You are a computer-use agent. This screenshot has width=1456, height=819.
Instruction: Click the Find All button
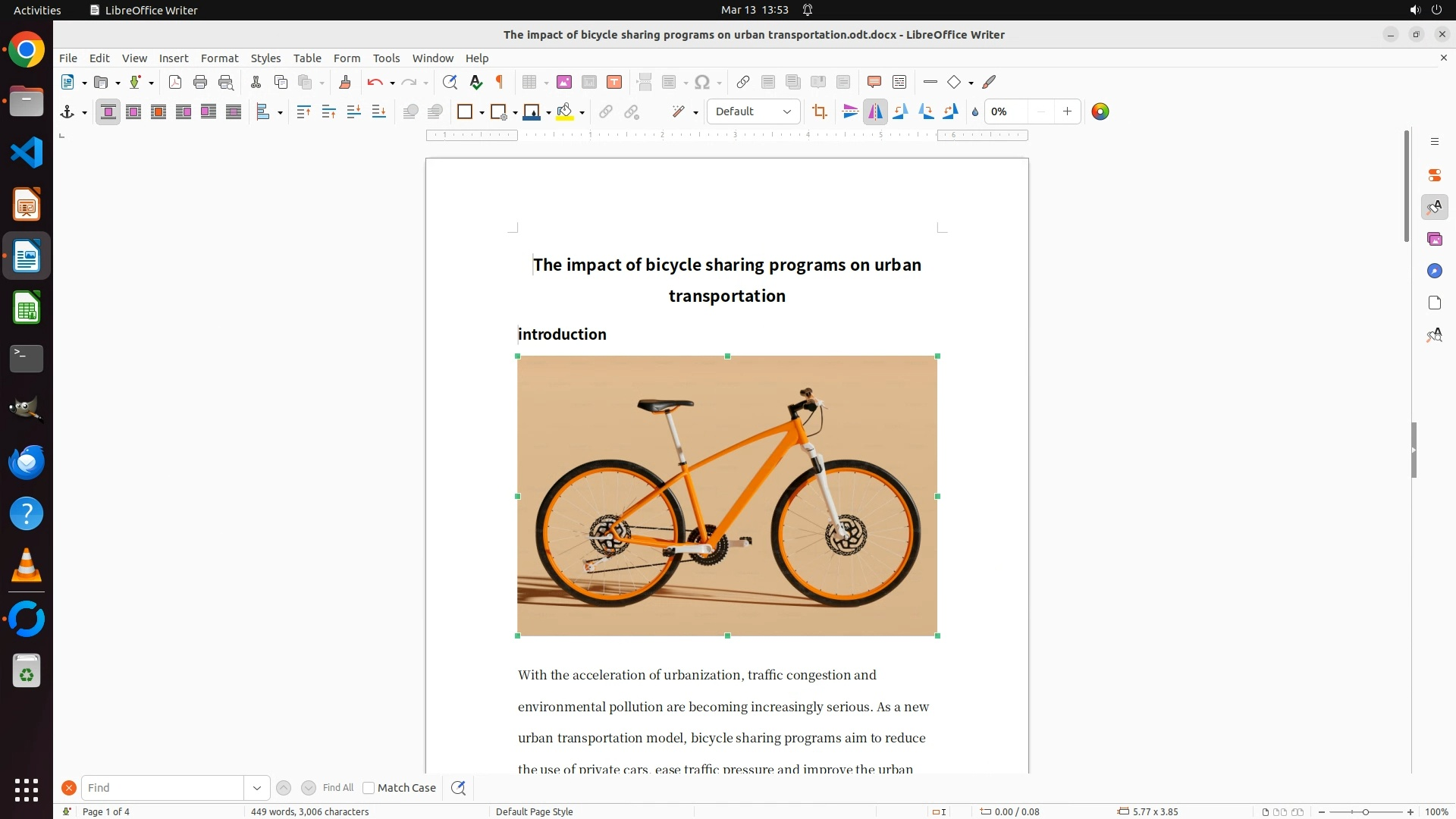coord(337,788)
